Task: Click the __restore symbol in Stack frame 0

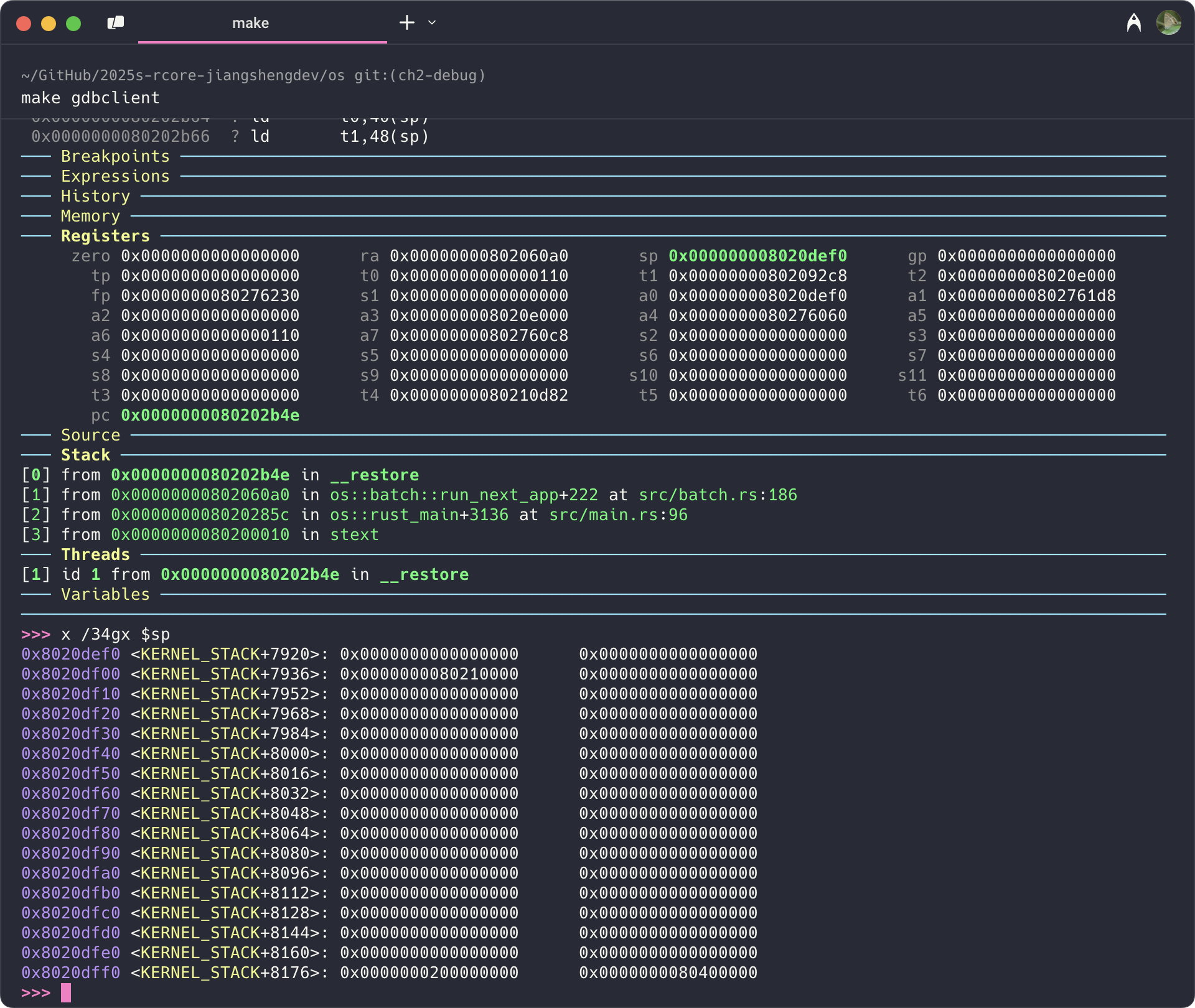Action: pos(374,475)
